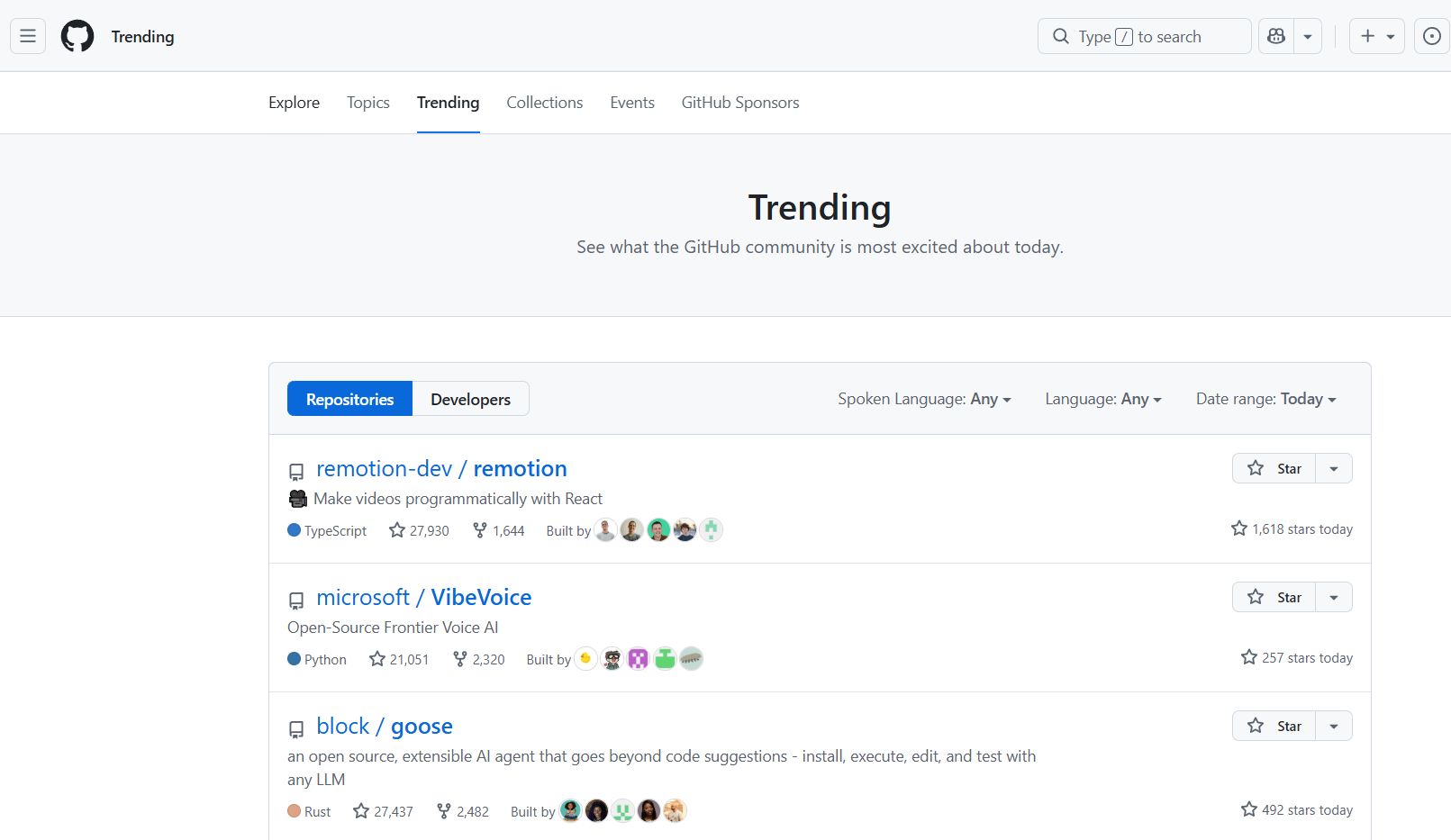Open the Events tab
Screen dimensions: 1451x840
(632, 103)
